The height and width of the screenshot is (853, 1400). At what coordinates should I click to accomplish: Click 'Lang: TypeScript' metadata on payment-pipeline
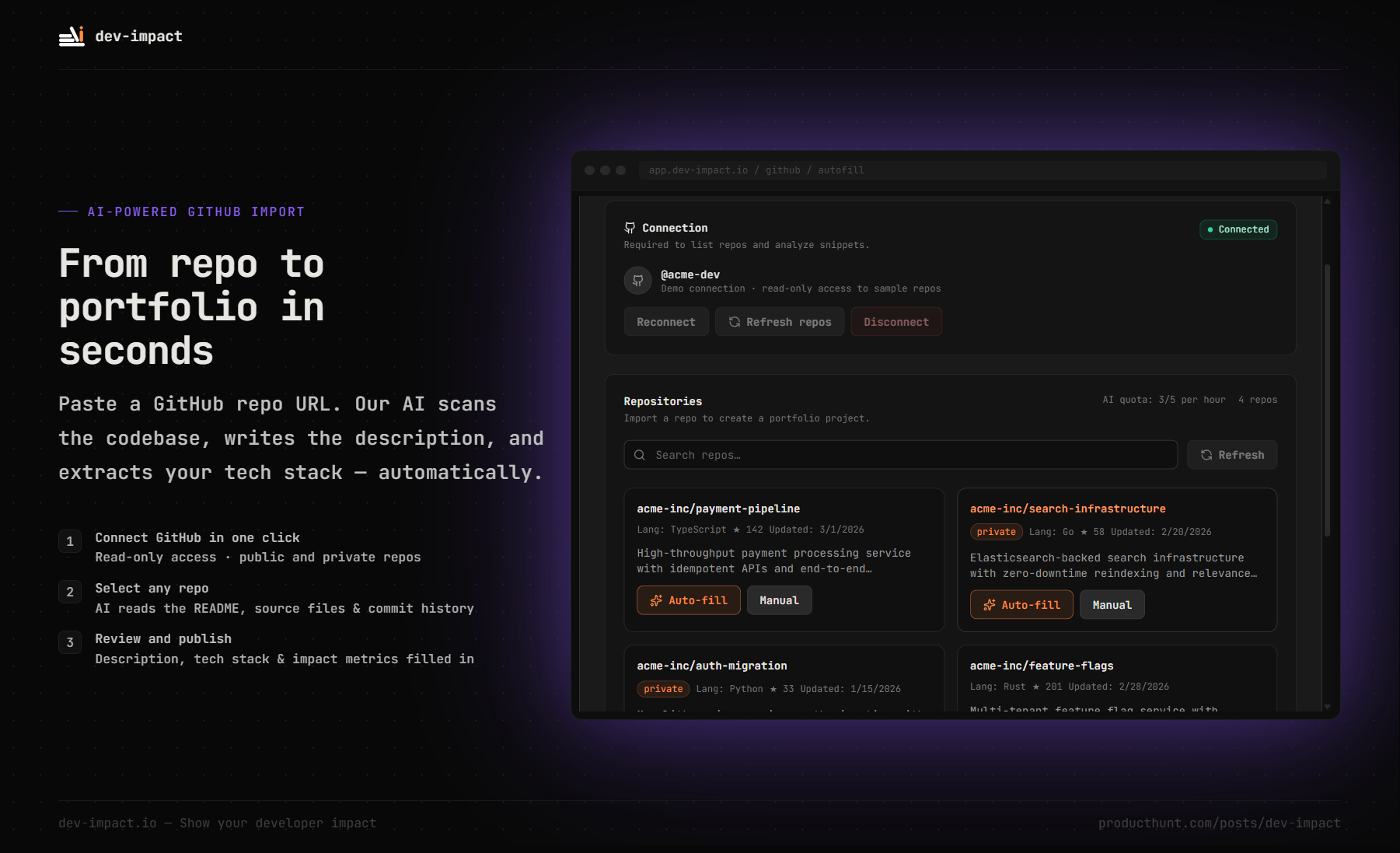click(682, 530)
